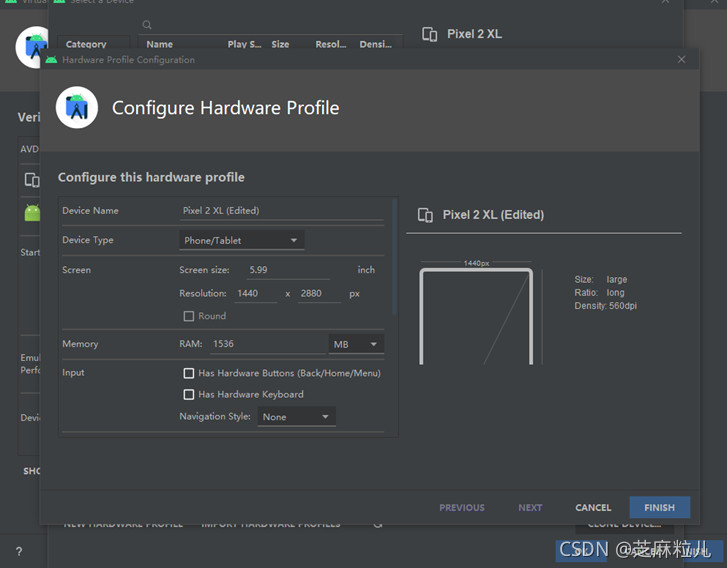Open the RAM unit MB dropdown
The image size is (727, 568).
[x=356, y=344]
